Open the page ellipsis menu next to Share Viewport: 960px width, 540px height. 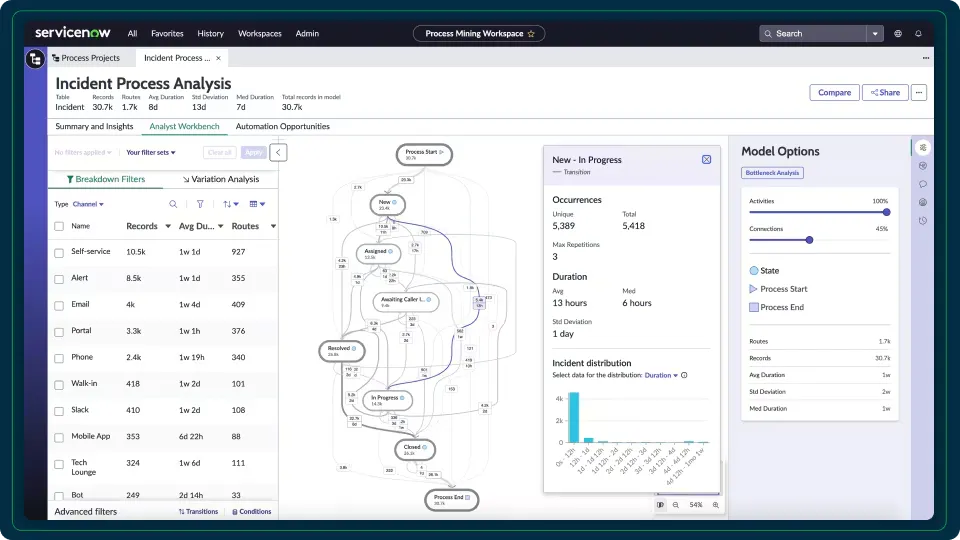coord(918,92)
